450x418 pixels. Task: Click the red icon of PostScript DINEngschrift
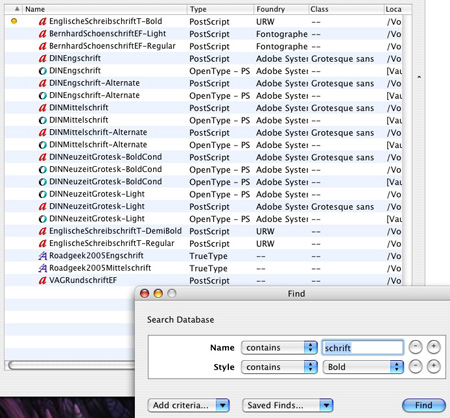(x=42, y=59)
